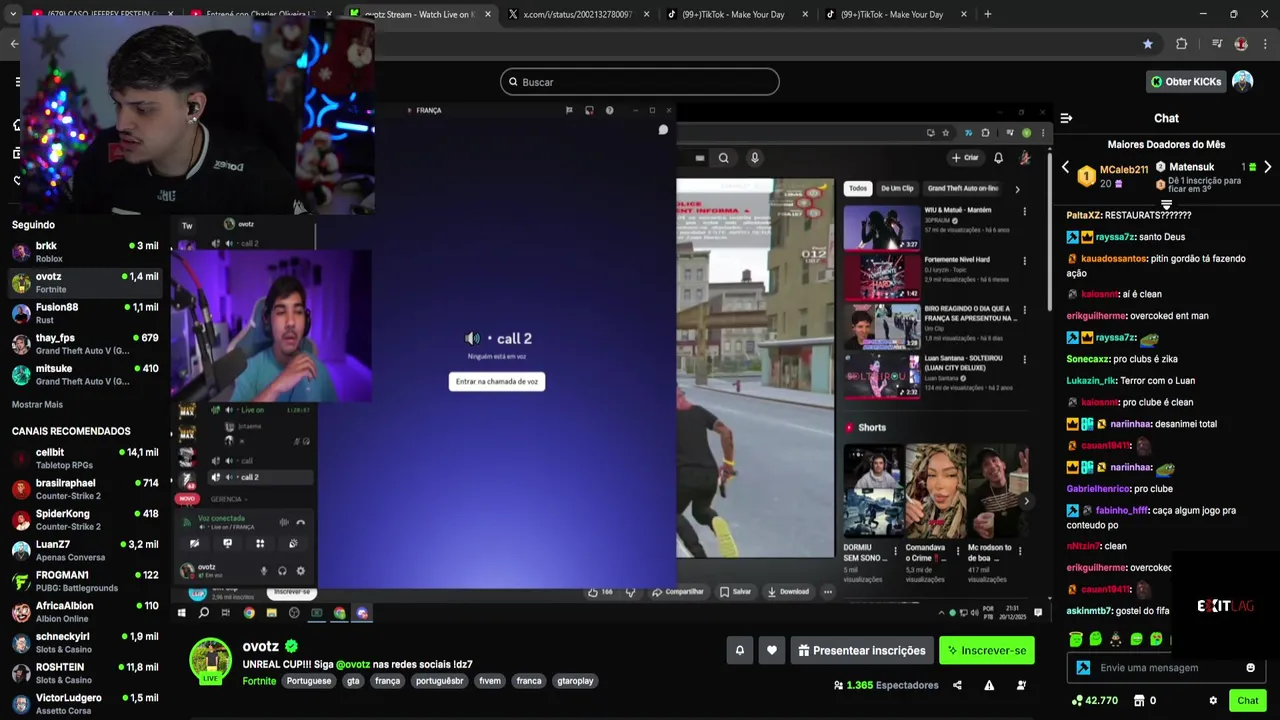Open the browser extensions puzzle icon
The height and width of the screenshot is (720, 1280).
coord(1181,44)
